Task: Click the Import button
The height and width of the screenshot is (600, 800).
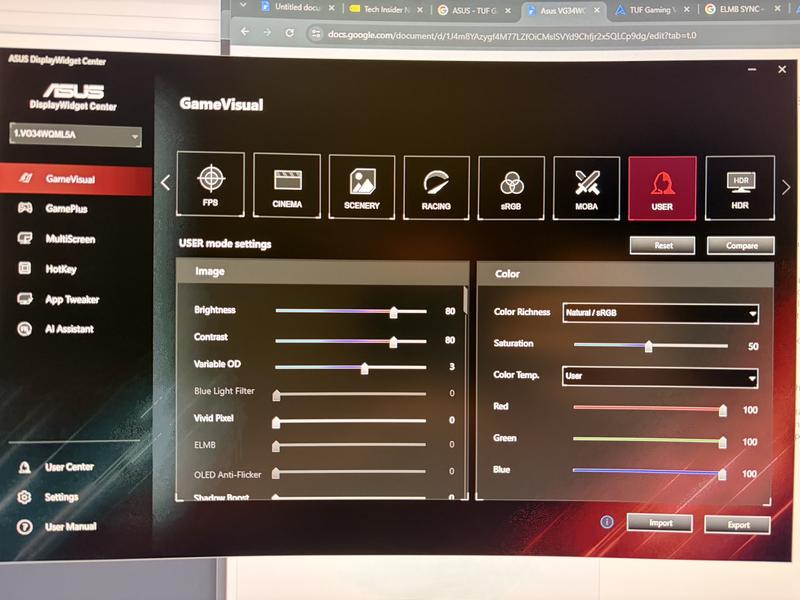Action: pyautogui.click(x=660, y=523)
